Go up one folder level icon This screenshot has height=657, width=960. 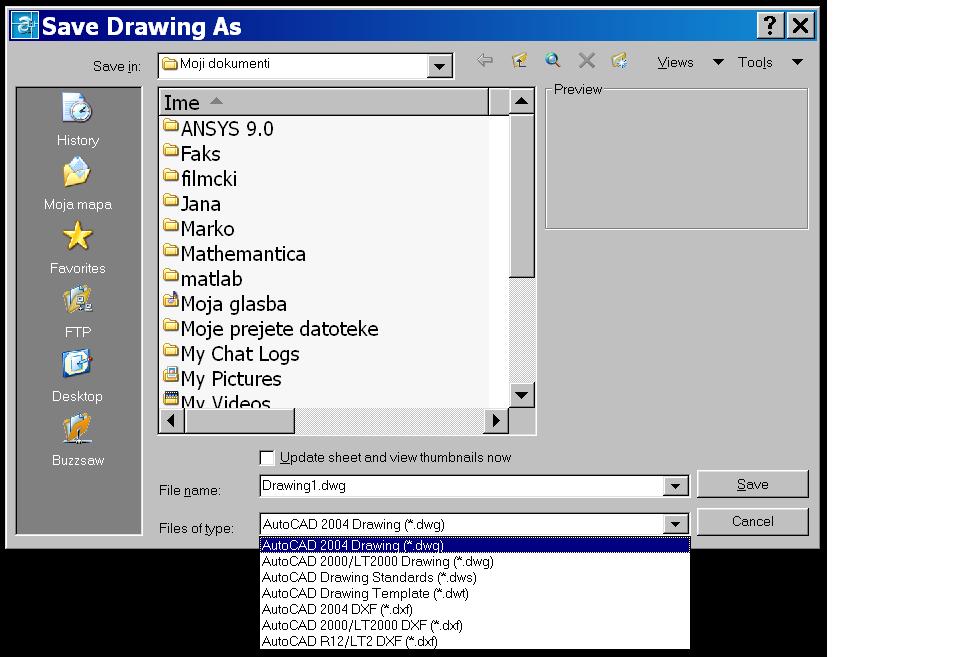coord(520,60)
